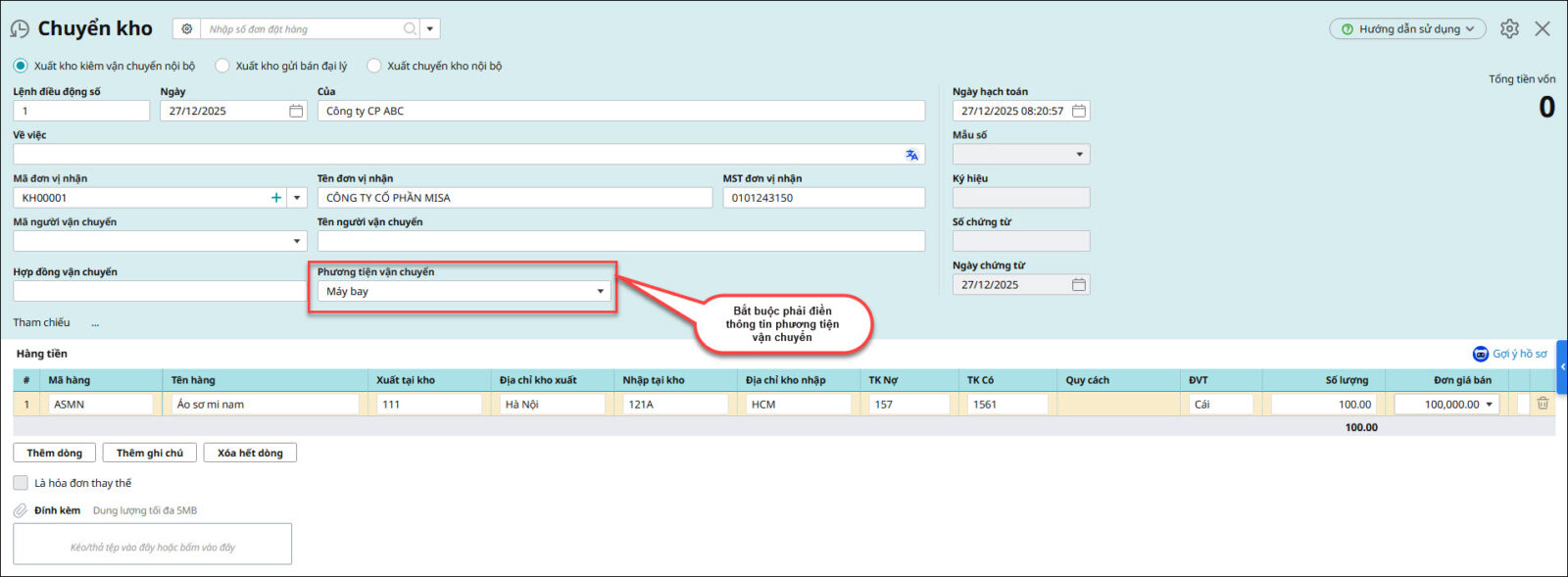
Task: Enable Là hóa đơn thay thế checkbox
Action: click(21, 483)
